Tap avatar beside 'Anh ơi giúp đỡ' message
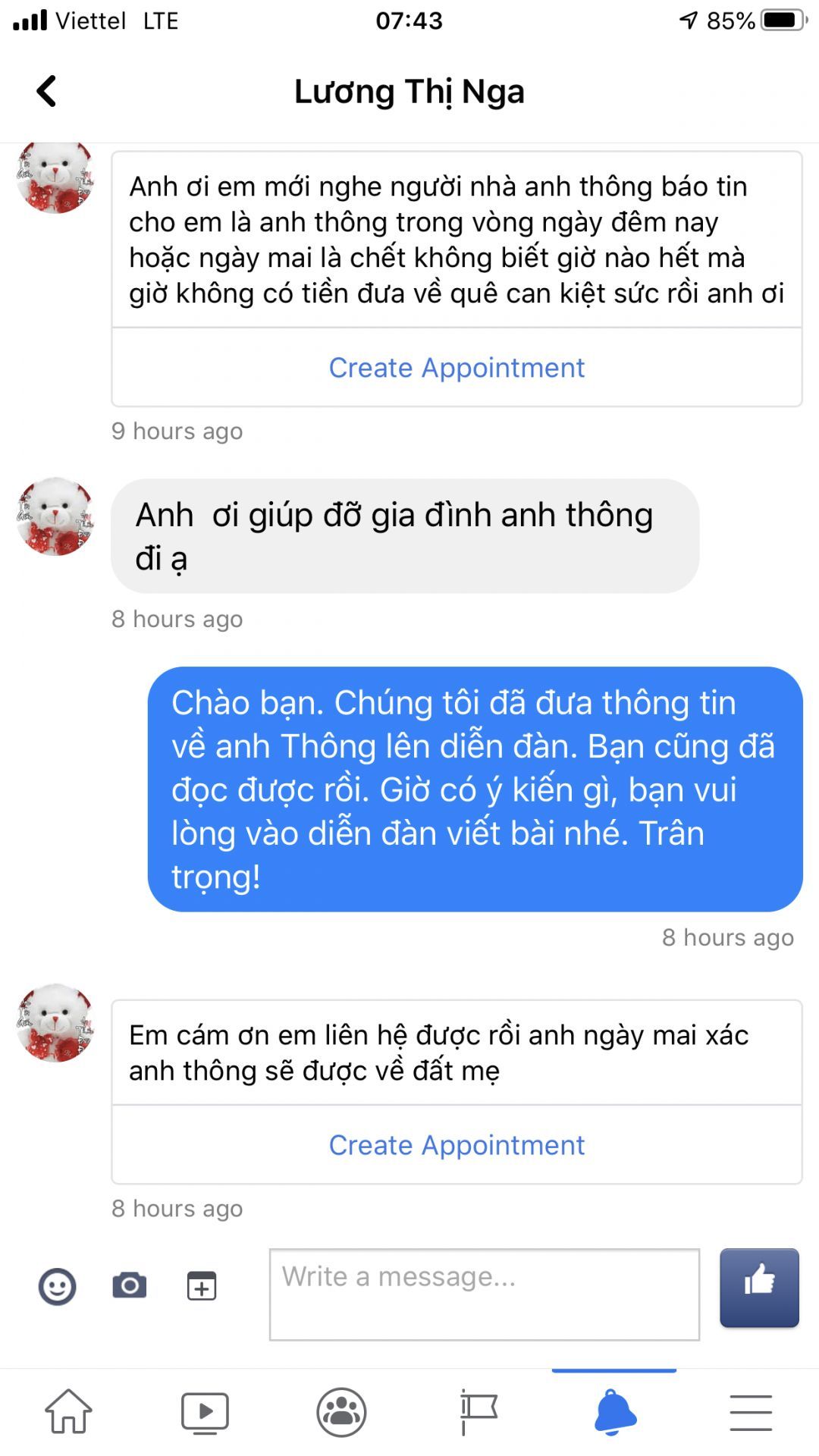Screen dimensions: 819x1456 coord(55,516)
